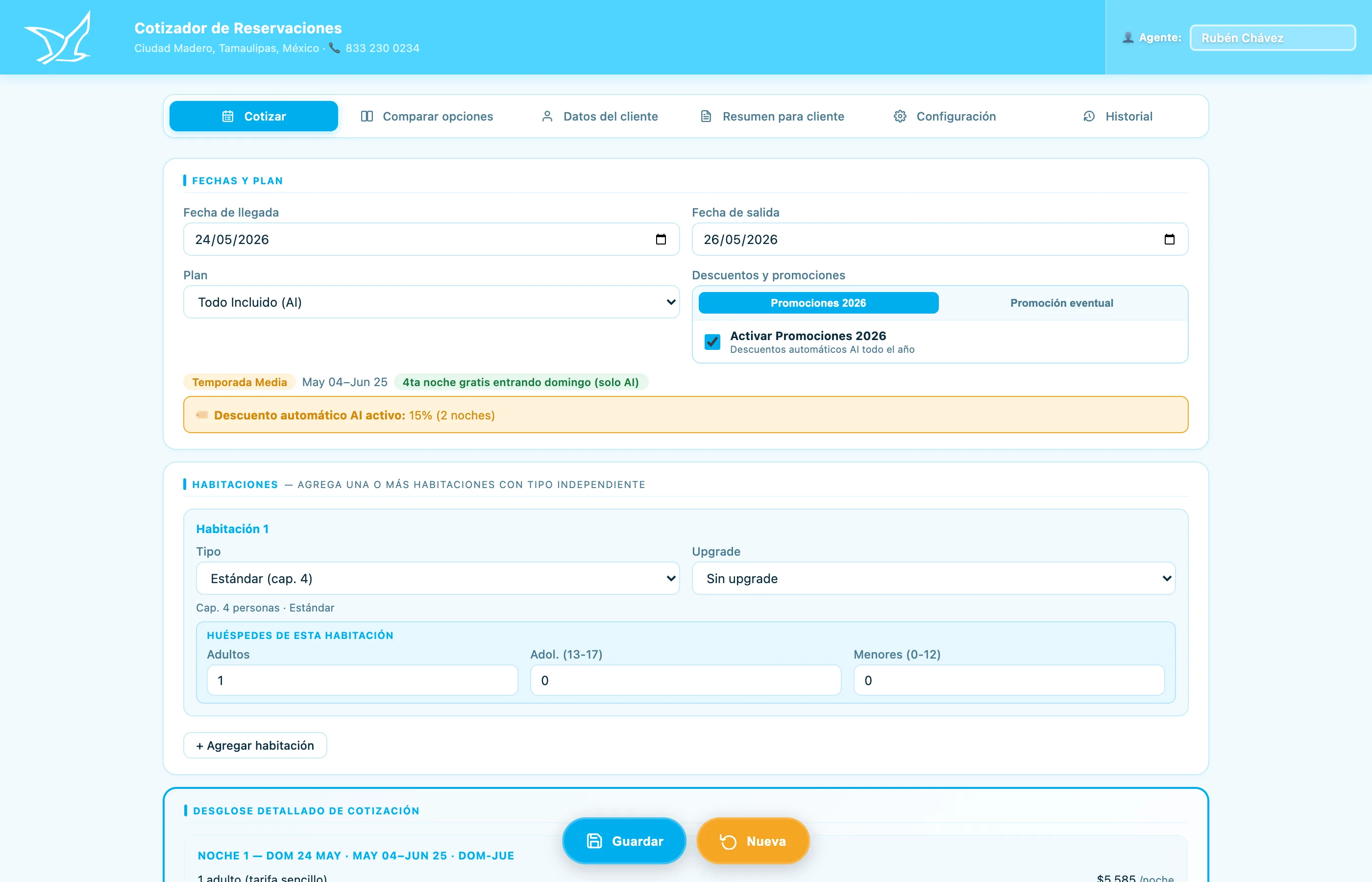Viewport: 1372px width, 882px height.
Task: Click the document icon for Resumen para cliente
Action: click(706, 116)
